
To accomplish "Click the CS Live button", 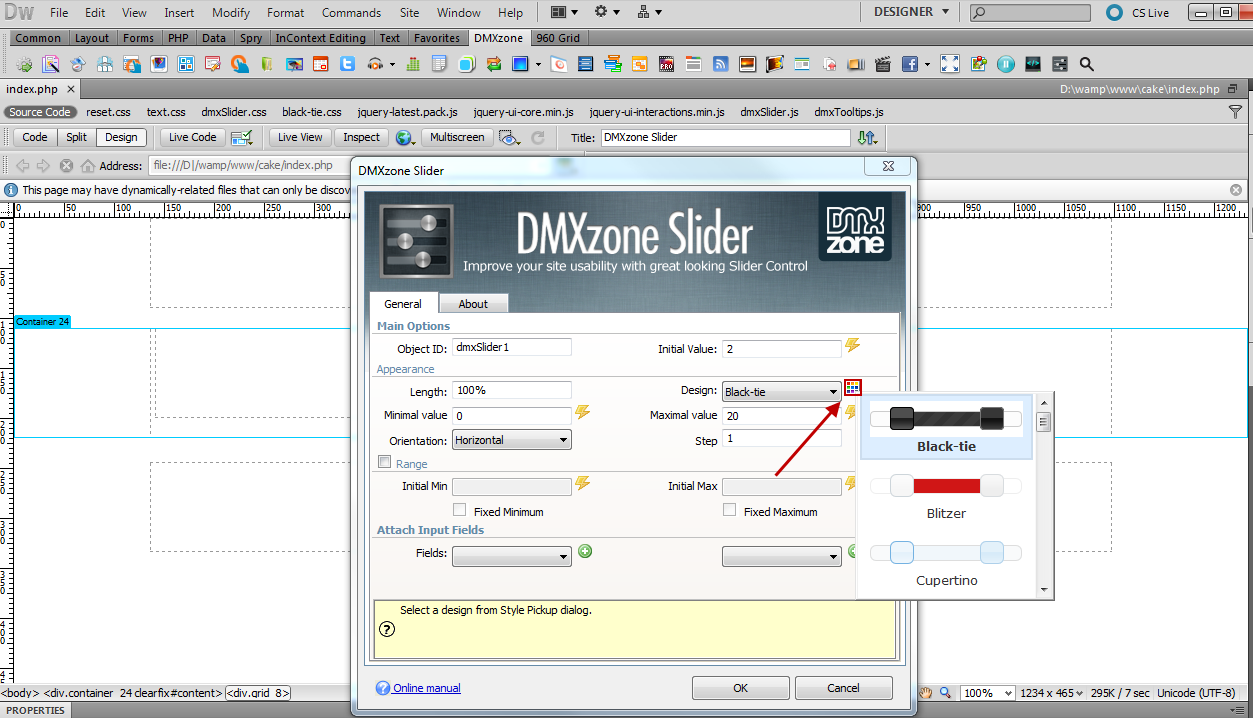I will pos(1137,13).
